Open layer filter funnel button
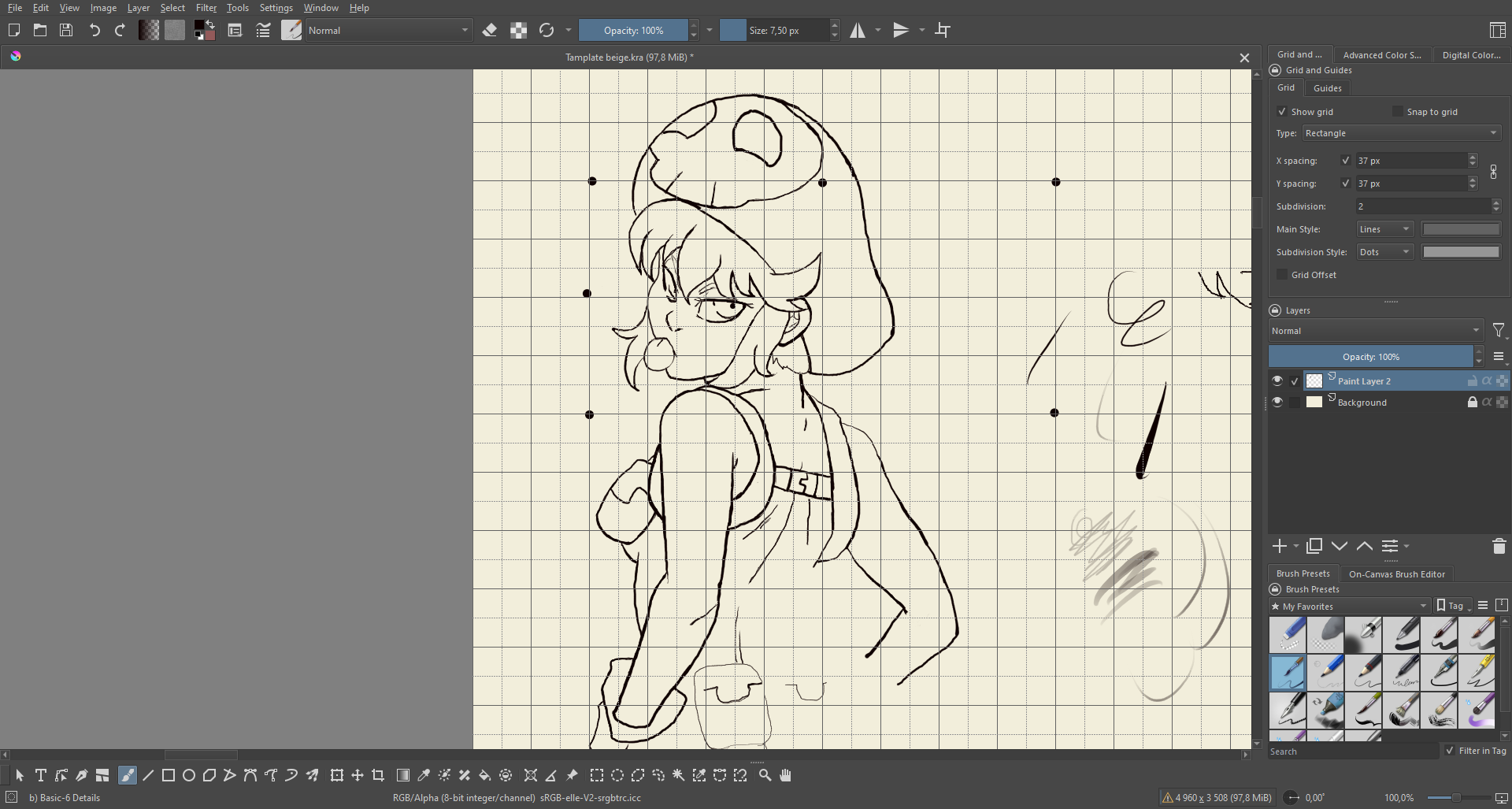Viewport: 1512px width, 809px height. [x=1498, y=331]
